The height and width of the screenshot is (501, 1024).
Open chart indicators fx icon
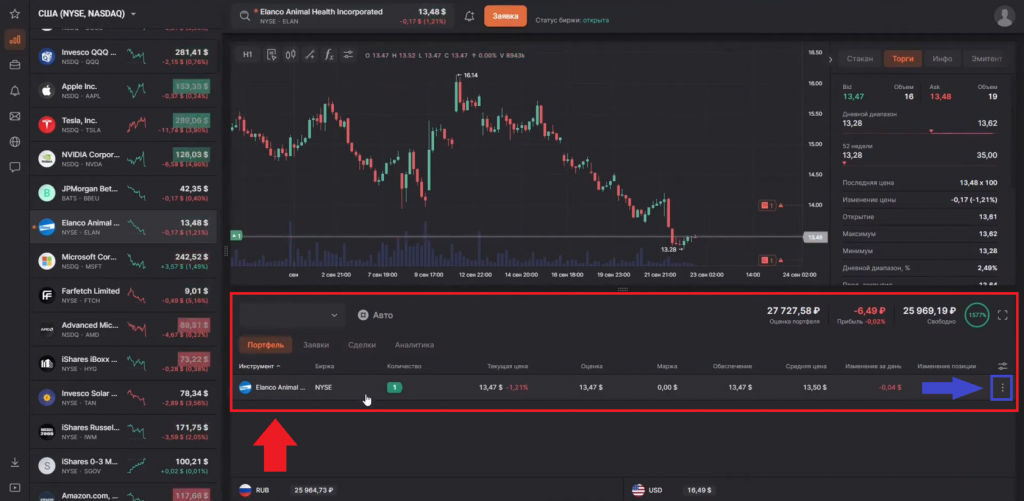pyautogui.click(x=330, y=55)
